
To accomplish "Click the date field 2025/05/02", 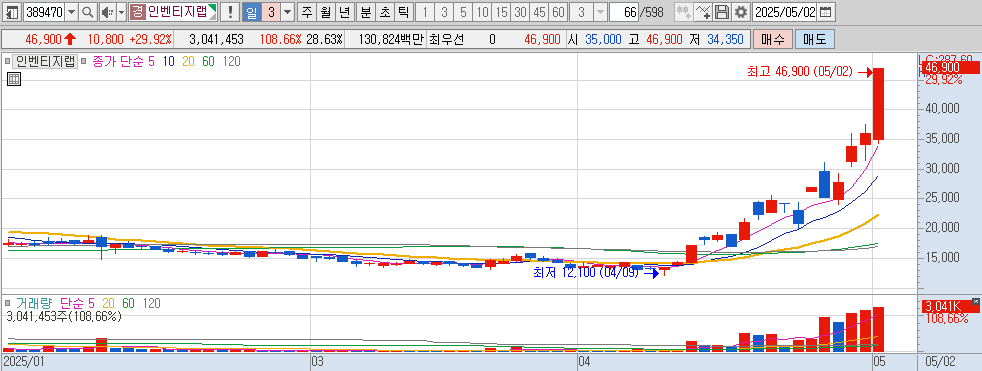I will click(x=785, y=11).
